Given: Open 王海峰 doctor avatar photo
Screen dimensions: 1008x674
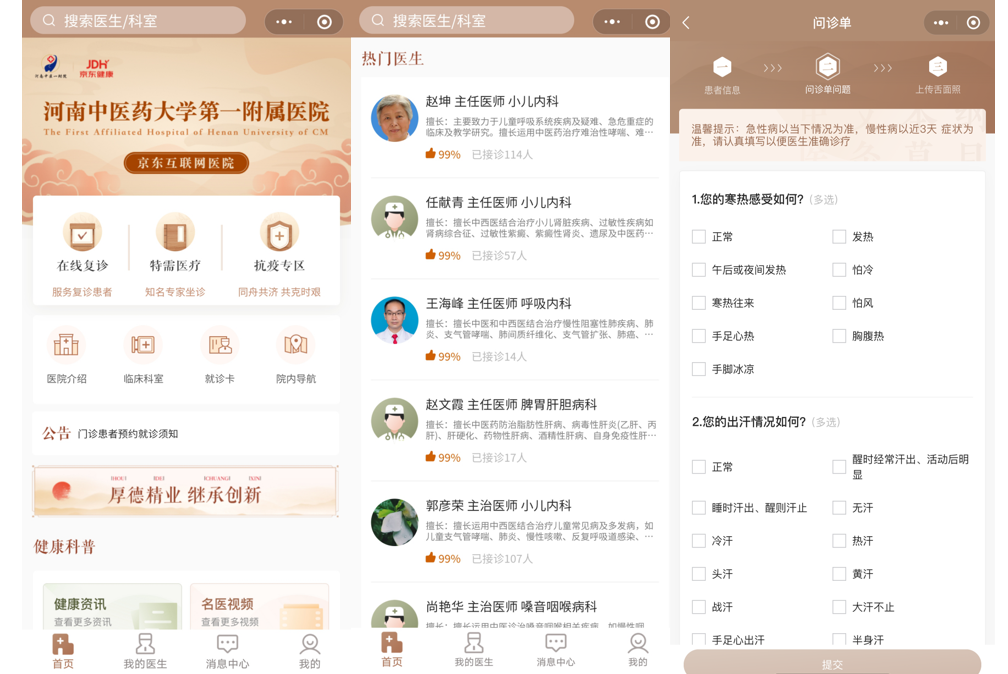Looking at the screenshot, I should (x=395, y=320).
